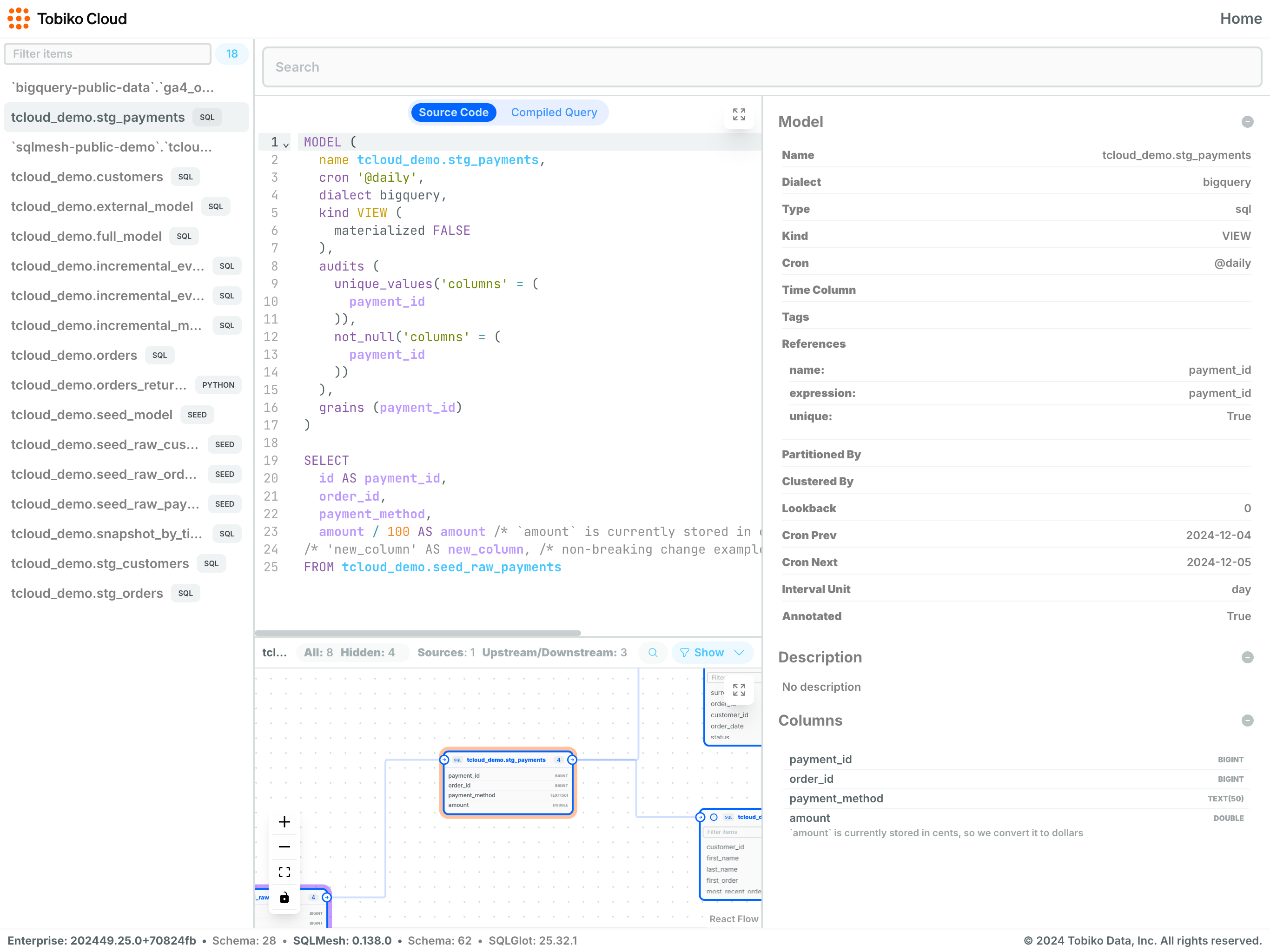Zoom in on the lineage graph

(x=284, y=822)
